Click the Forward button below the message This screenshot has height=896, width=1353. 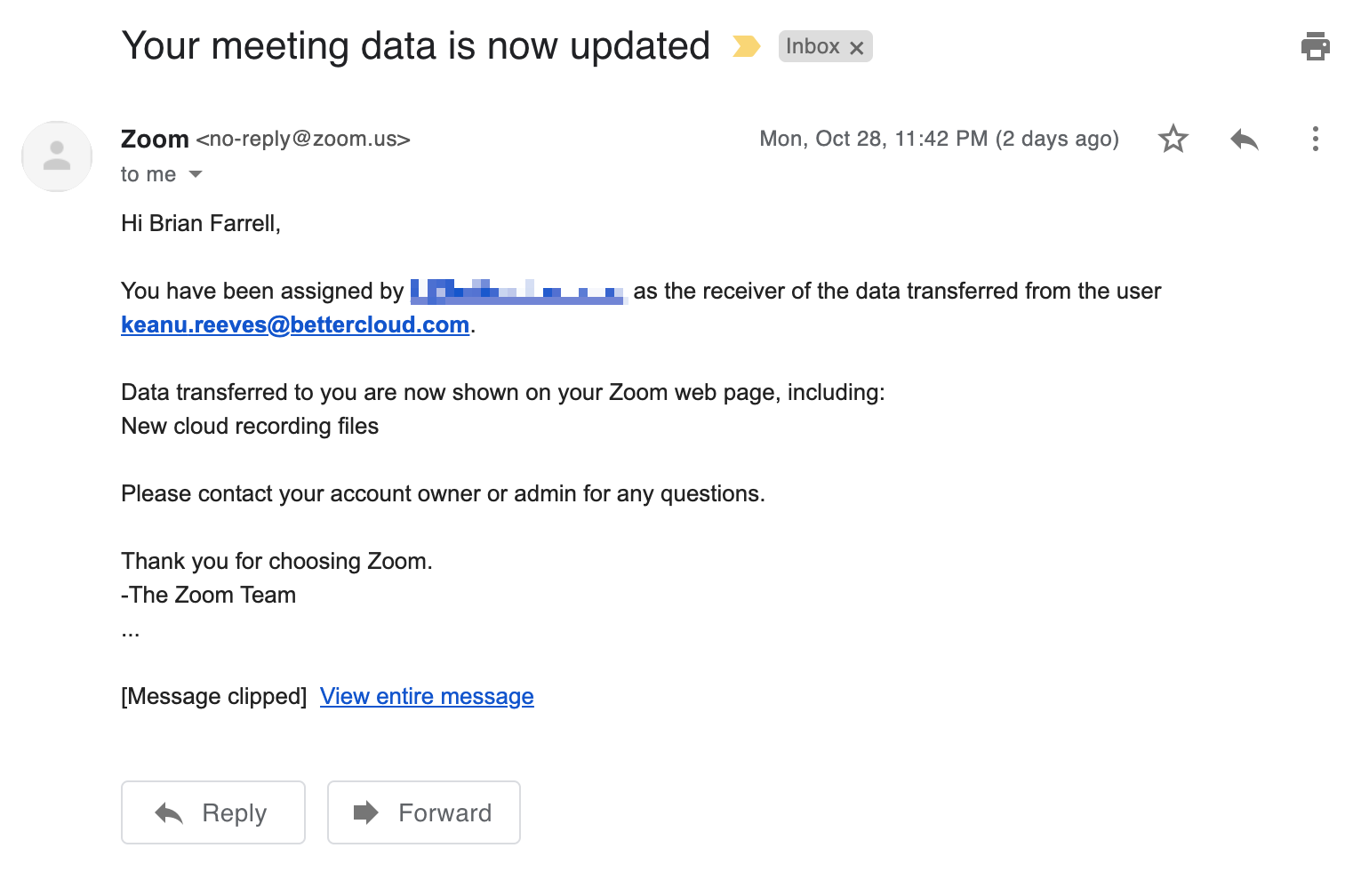[424, 812]
